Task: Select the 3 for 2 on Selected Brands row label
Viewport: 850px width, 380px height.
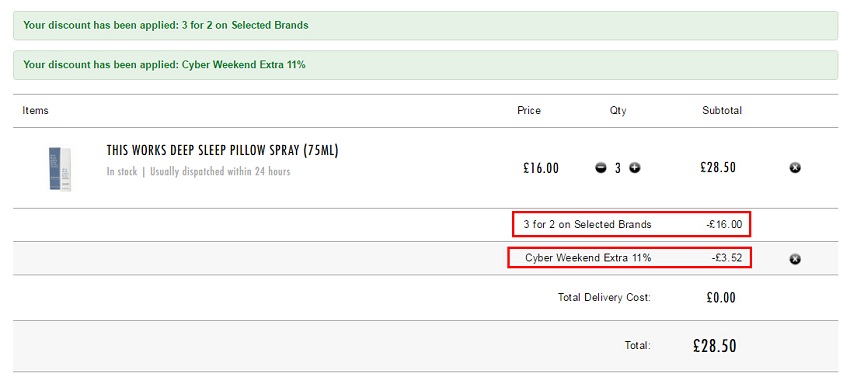Action: (x=588, y=224)
